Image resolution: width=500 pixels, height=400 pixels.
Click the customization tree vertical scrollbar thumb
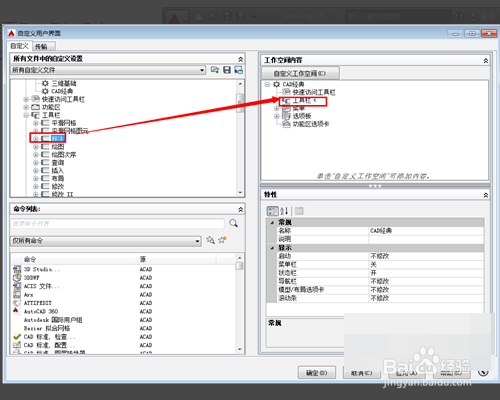240,103
